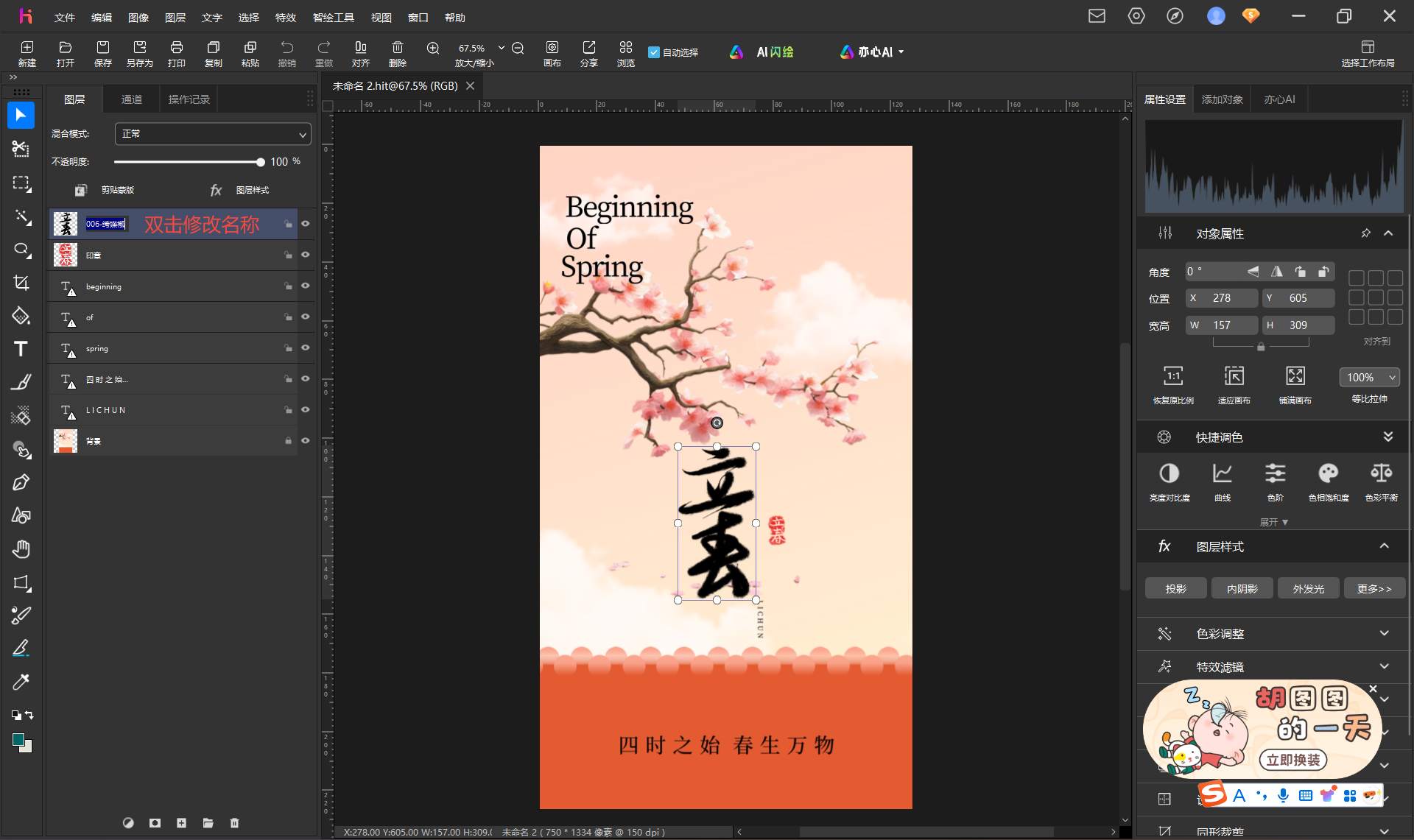Open the 混合模式 blend mode dropdown
This screenshot has height=840, width=1414.
(213, 134)
